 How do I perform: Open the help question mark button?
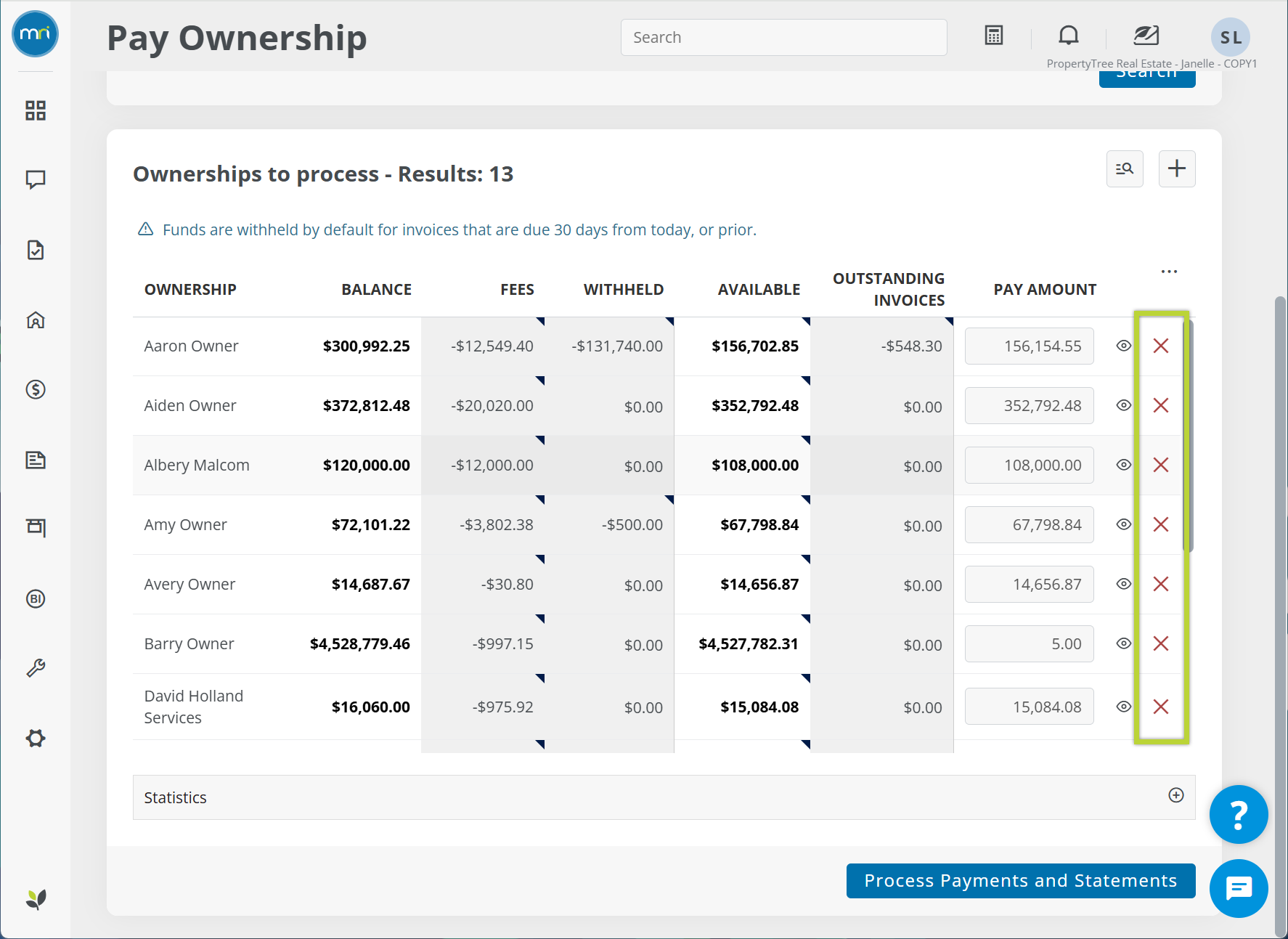1239,815
